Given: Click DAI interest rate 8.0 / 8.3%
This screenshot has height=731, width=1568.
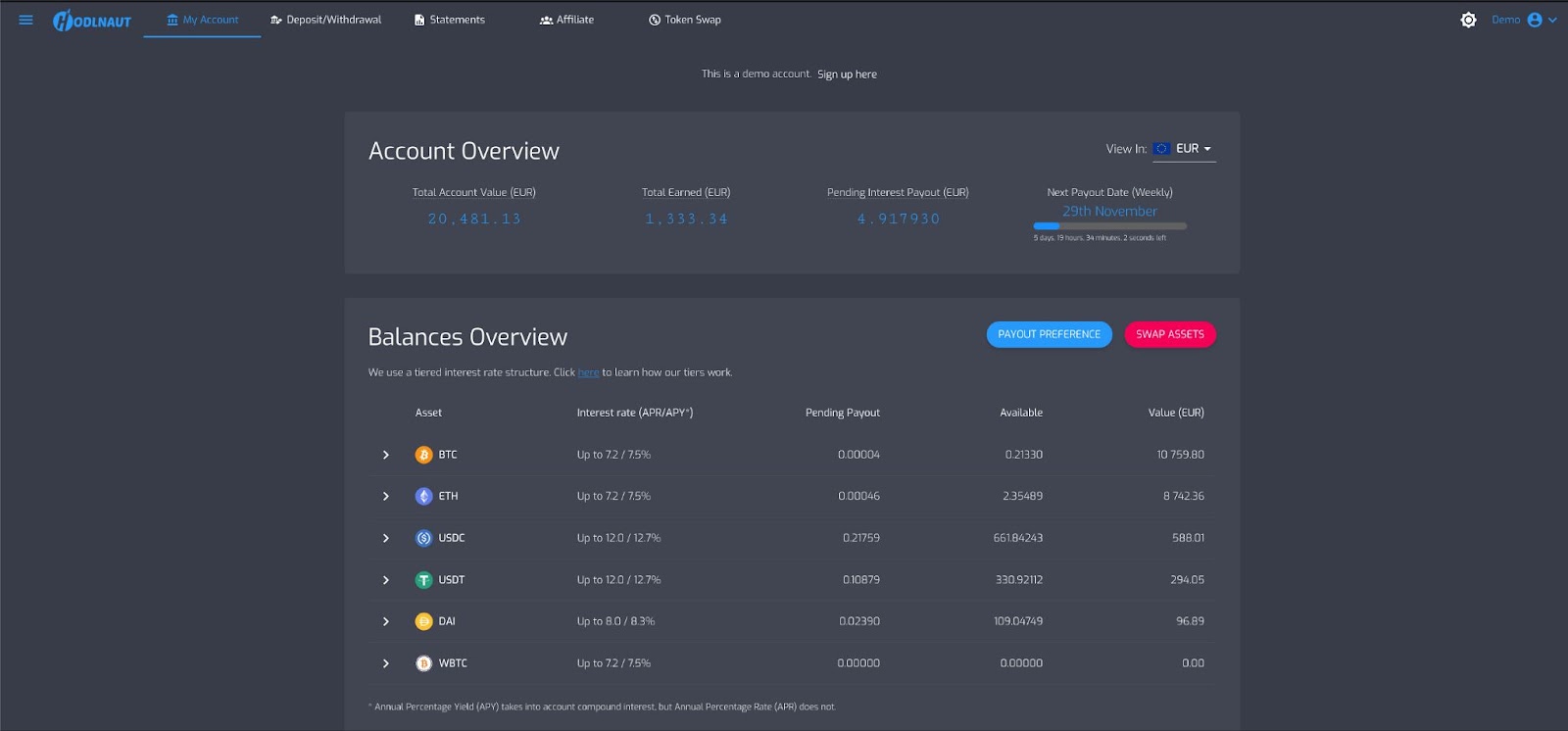Looking at the screenshot, I should 615,621.
